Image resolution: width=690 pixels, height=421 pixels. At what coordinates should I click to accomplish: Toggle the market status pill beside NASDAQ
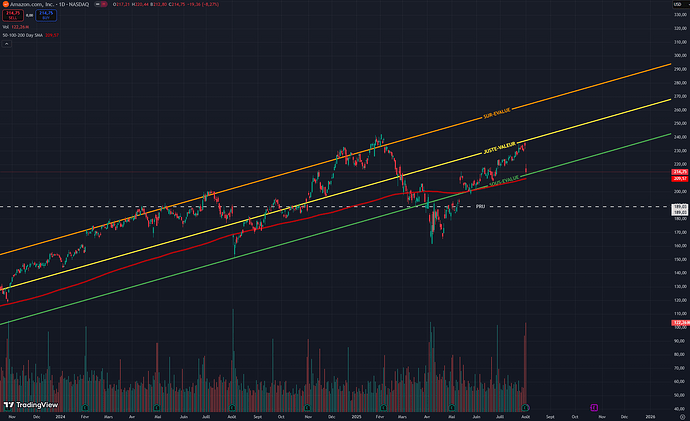(x=101, y=4)
